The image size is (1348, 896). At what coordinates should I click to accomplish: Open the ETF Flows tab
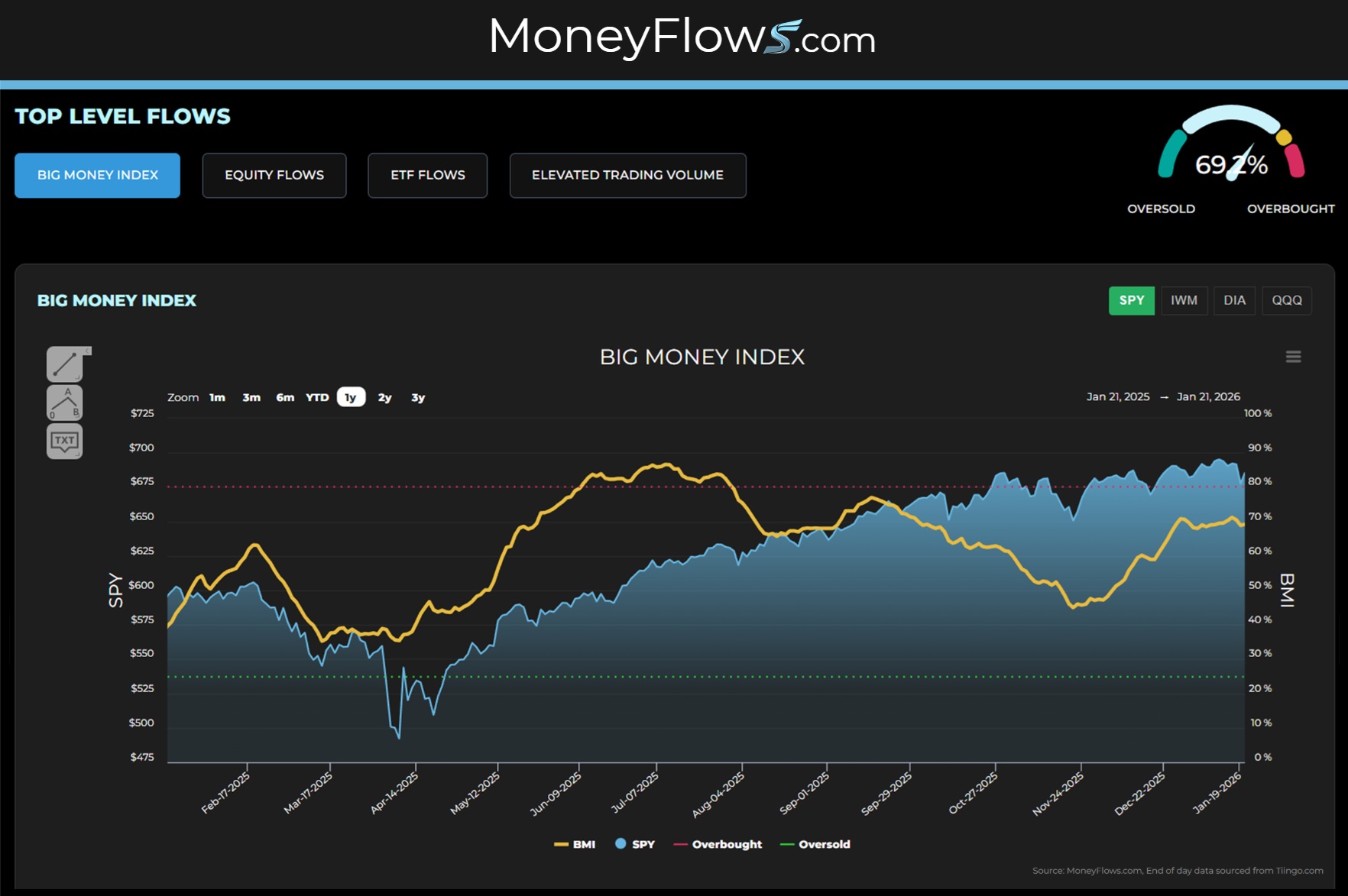pyautogui.click(x=427, y=175)
